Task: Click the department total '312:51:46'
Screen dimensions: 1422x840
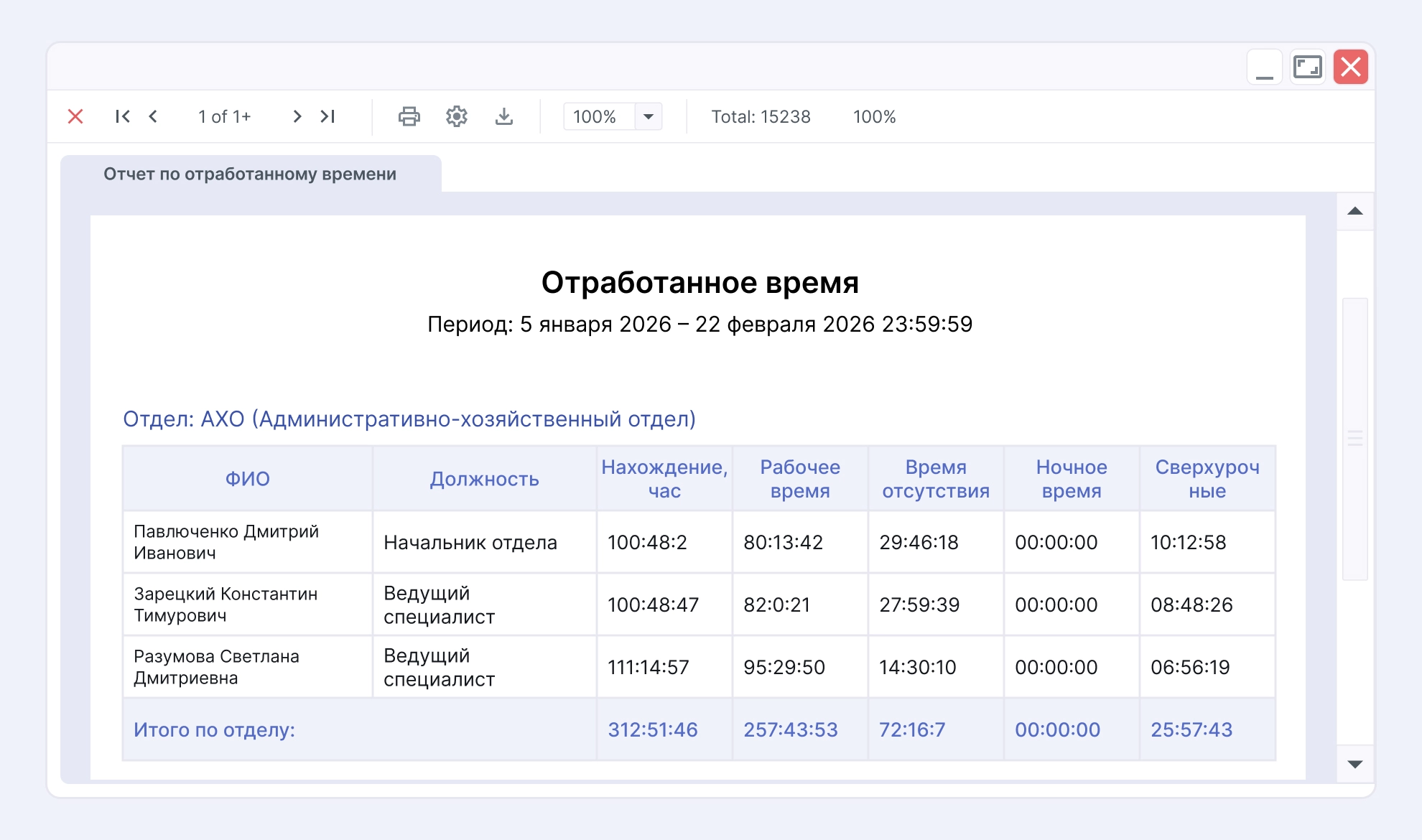Action: [x=653, y=729]
